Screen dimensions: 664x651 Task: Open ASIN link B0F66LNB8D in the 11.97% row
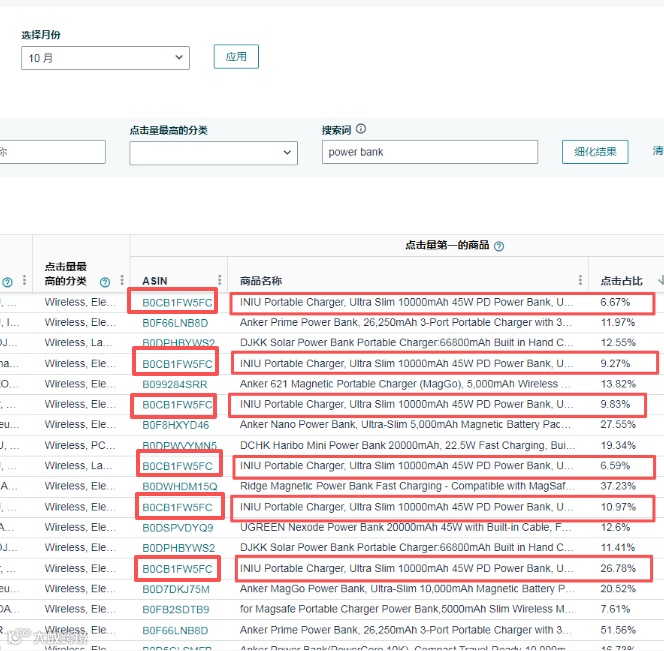[x=175, y=323]
